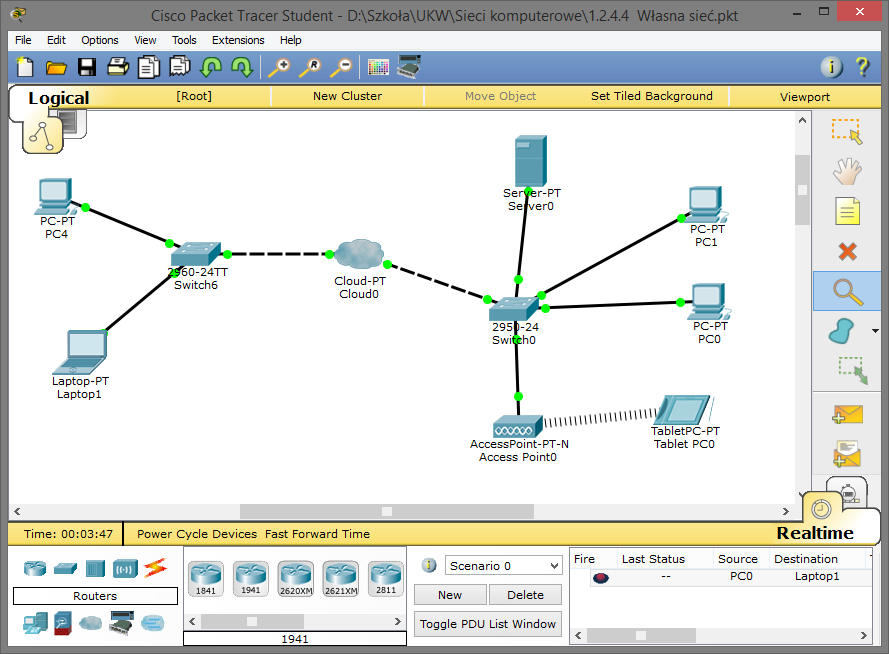Viewport: 889px width, 654px height.
Task: Zoom out with the minus magnifier
Action: click(x=341, y=67)
